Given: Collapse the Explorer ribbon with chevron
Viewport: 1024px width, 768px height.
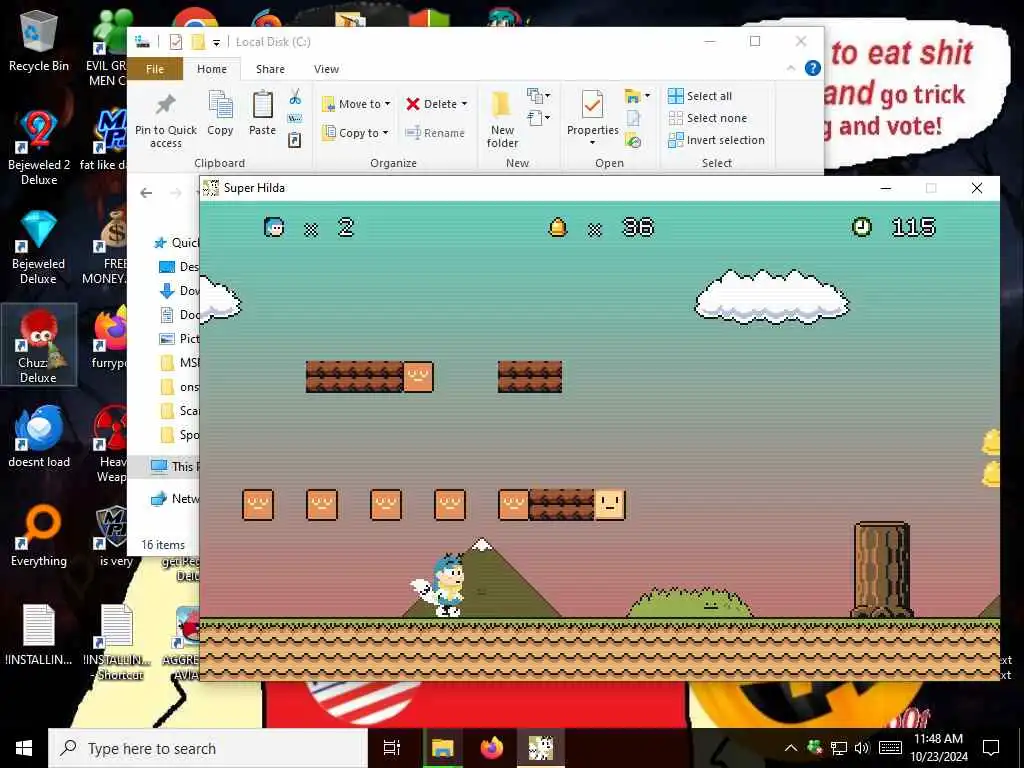Looking at the screenshot, I should point(791,69).
